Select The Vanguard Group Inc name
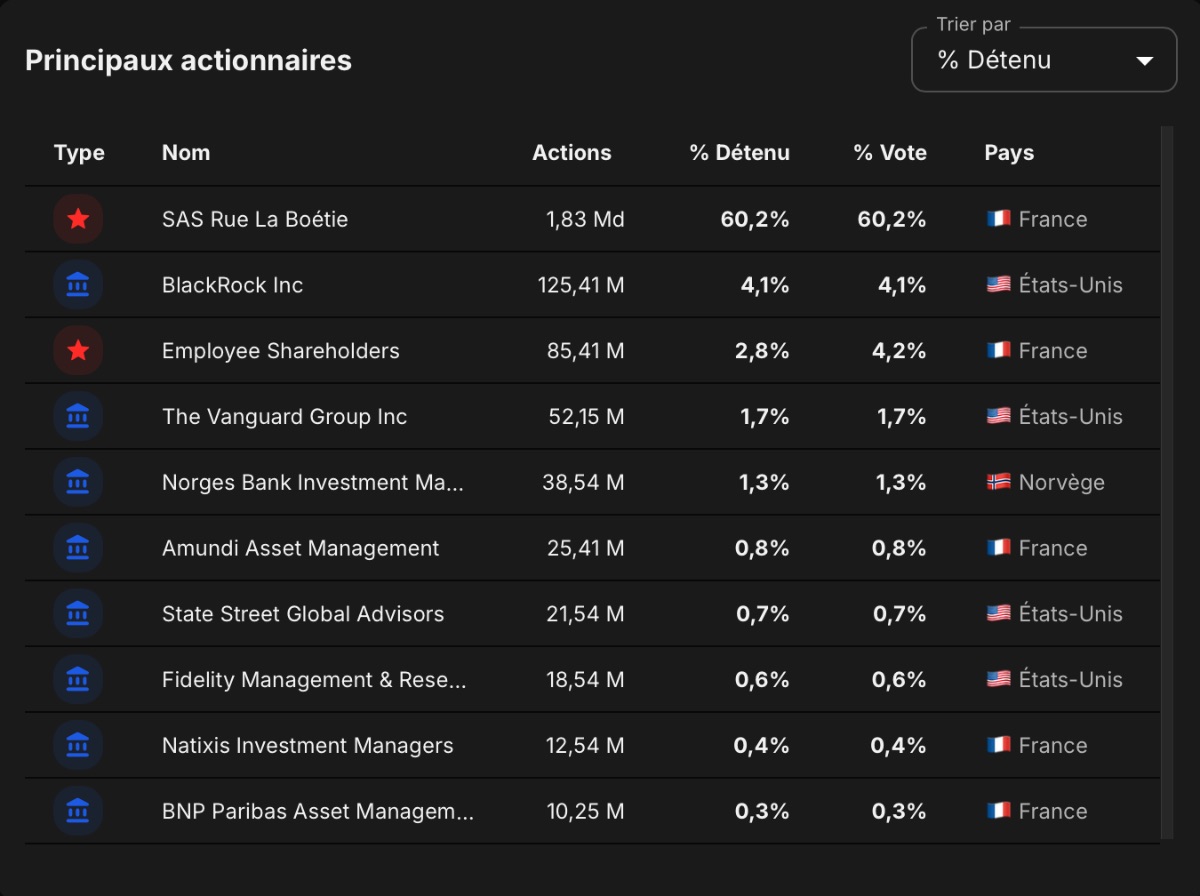1200x896 pixels. click(x=285, y=417)
